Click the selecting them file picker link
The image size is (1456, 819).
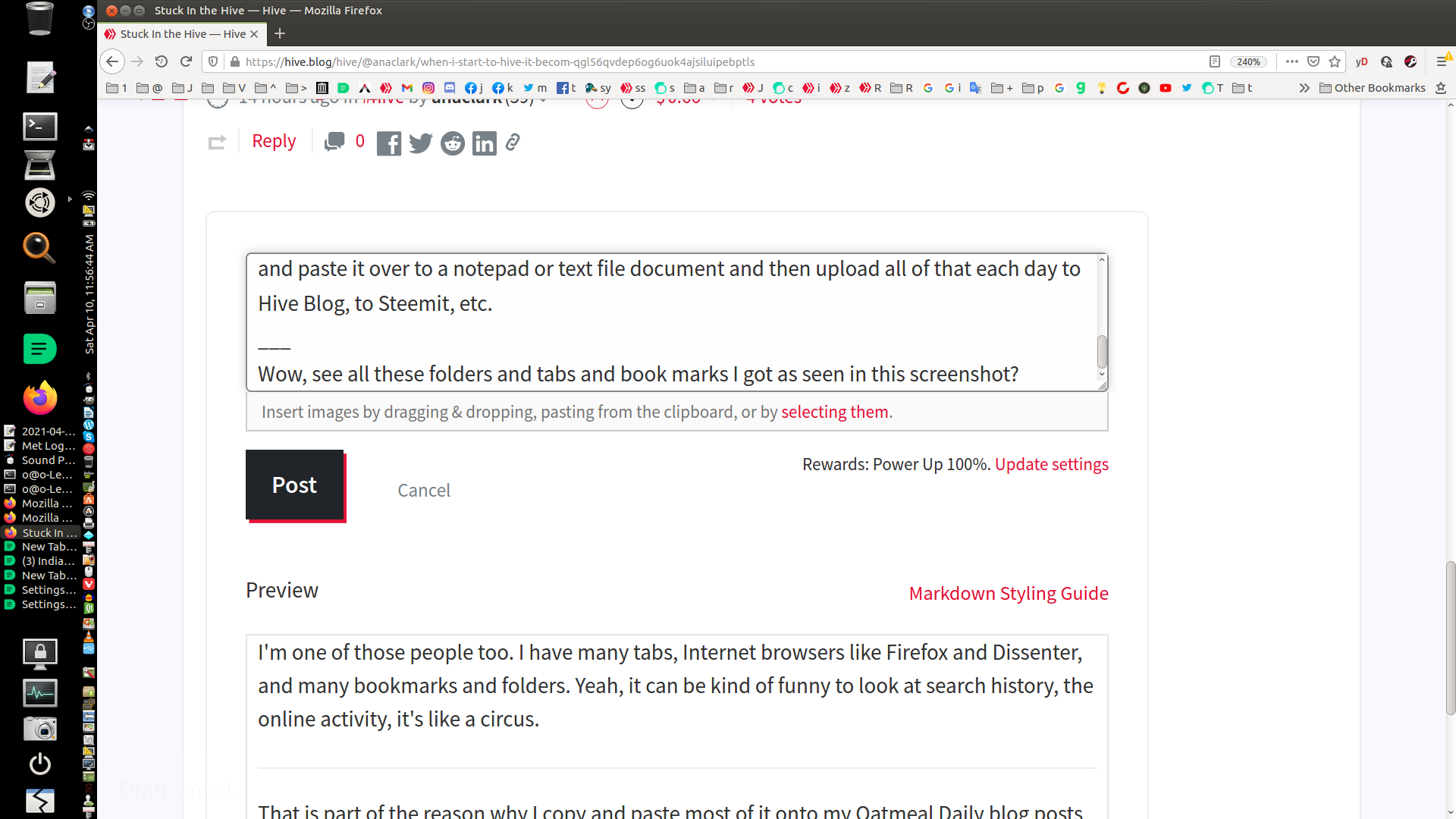coord(835,411)
